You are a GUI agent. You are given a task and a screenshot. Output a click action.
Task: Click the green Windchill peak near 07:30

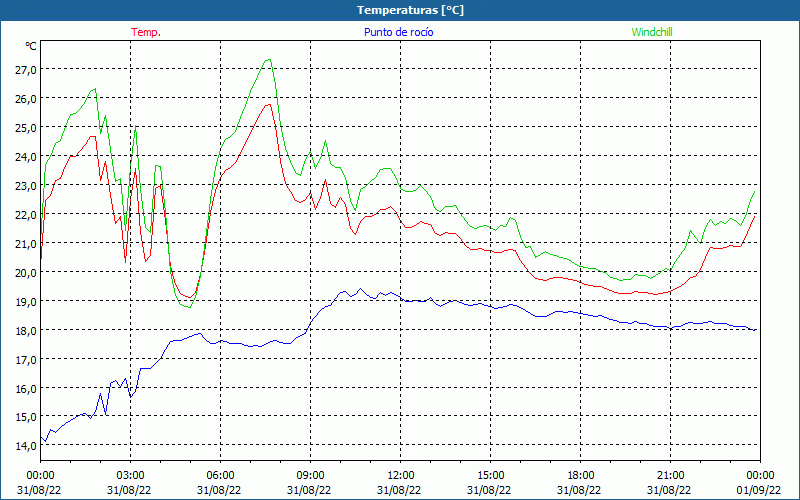tap(268, 60)
